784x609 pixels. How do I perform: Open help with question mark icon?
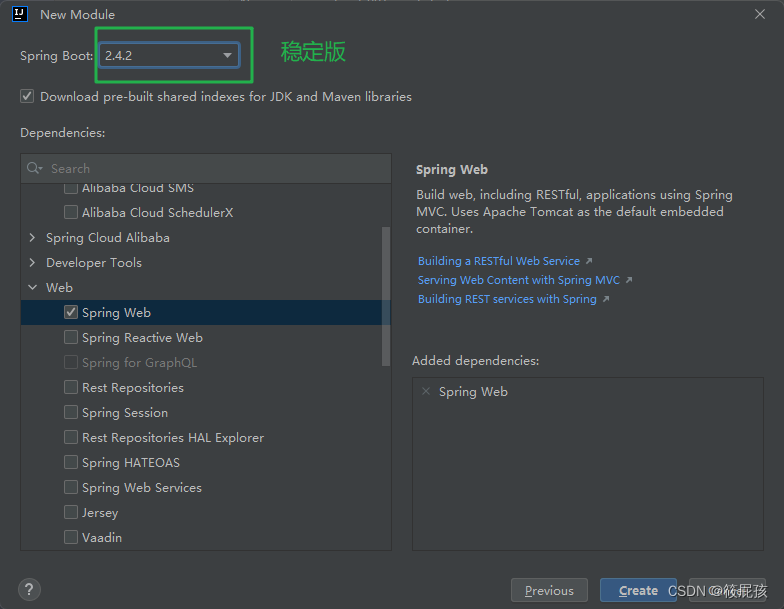point(30,590)
